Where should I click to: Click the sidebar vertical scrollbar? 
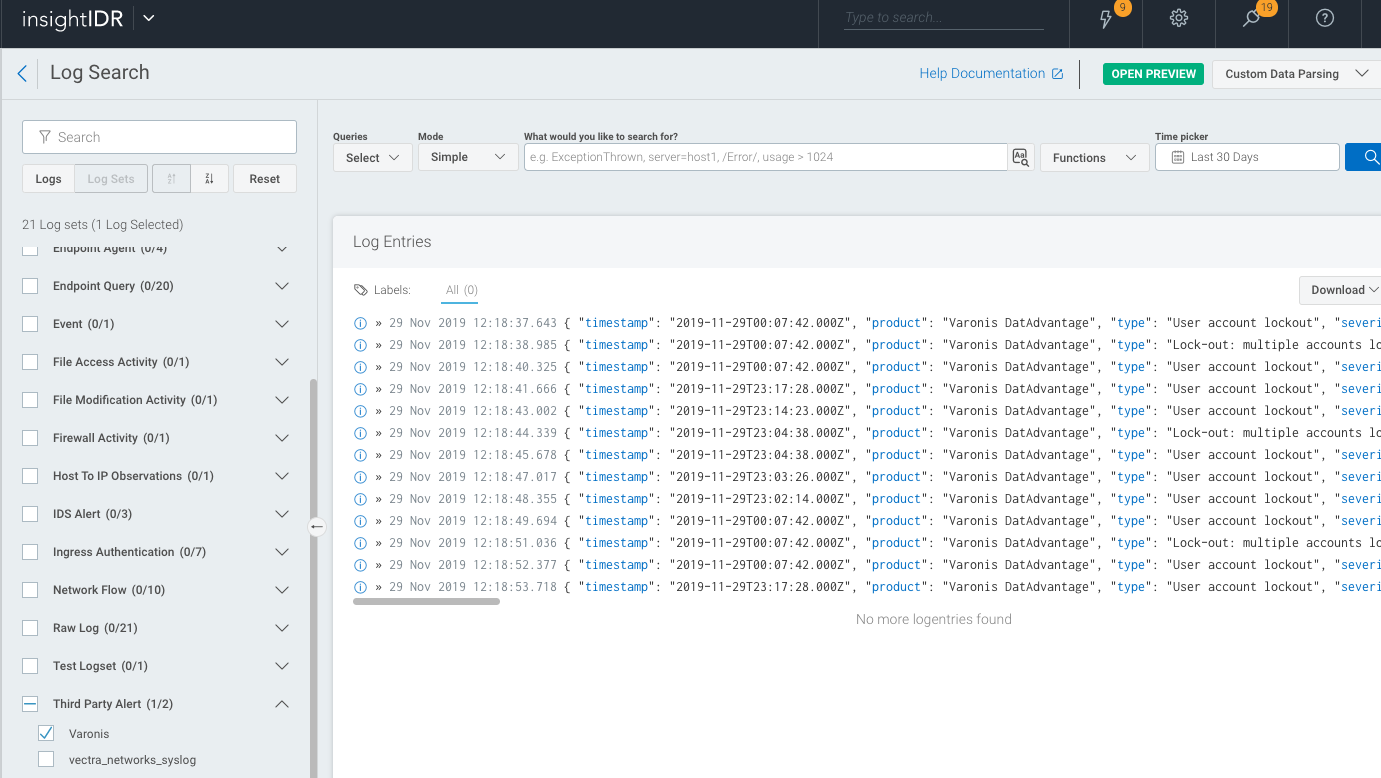coord(313,578)
